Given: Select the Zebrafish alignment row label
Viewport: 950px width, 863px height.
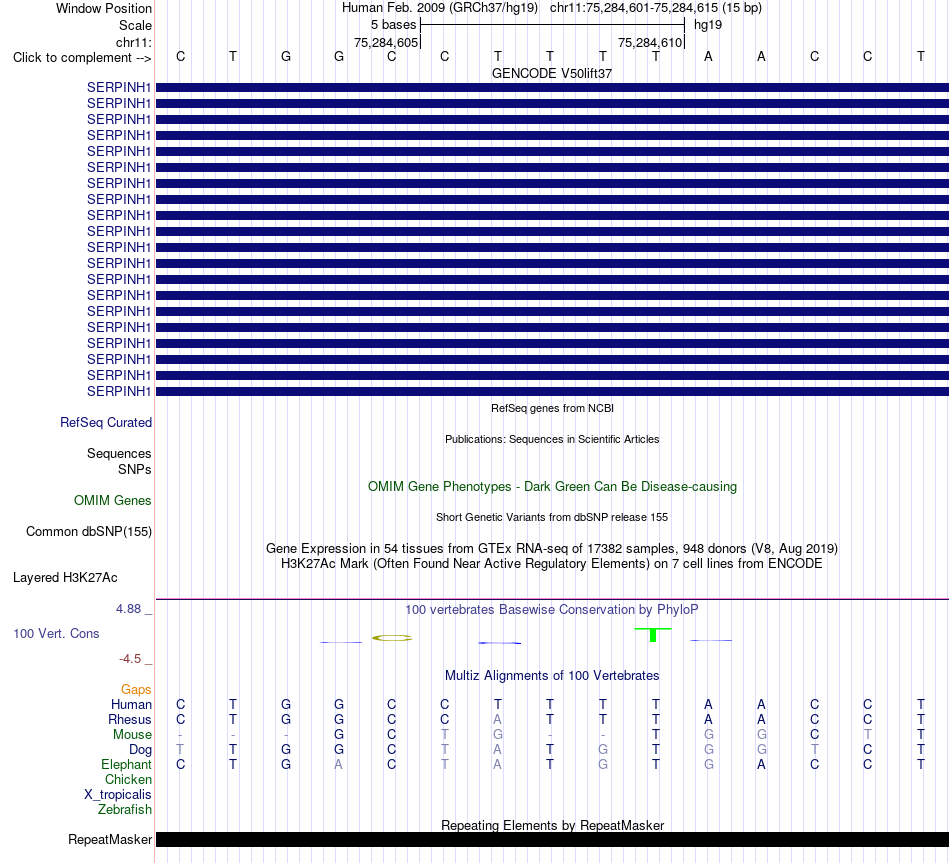Looking at the screenshot, I should [x=125, y=809].
